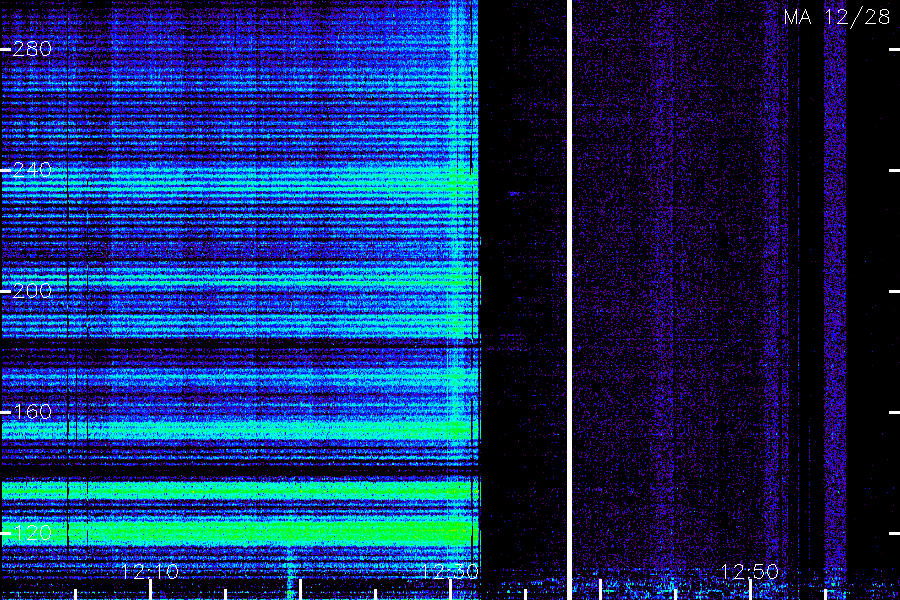Image resolution: width=900 pixels, height=600 pixels.
Task: Click the MA 12/28 date stamp
Action: coord(837,17)
